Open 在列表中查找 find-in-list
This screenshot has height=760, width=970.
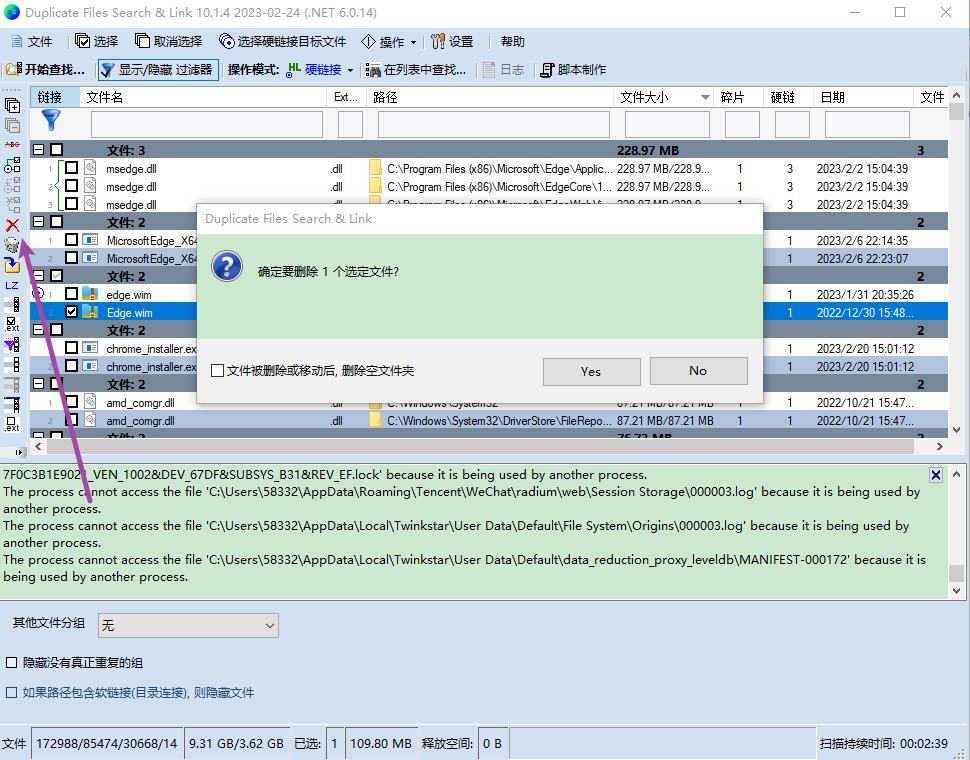416,69
